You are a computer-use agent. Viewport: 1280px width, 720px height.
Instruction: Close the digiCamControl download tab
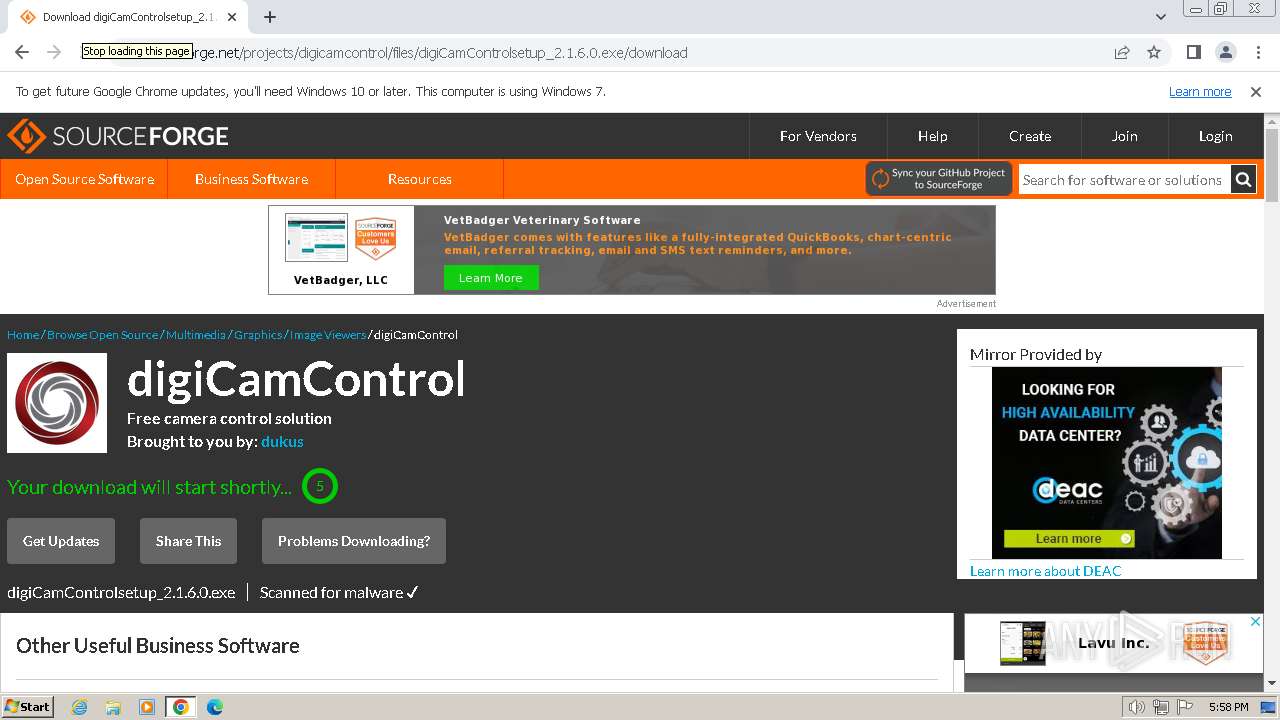(232, 17)
